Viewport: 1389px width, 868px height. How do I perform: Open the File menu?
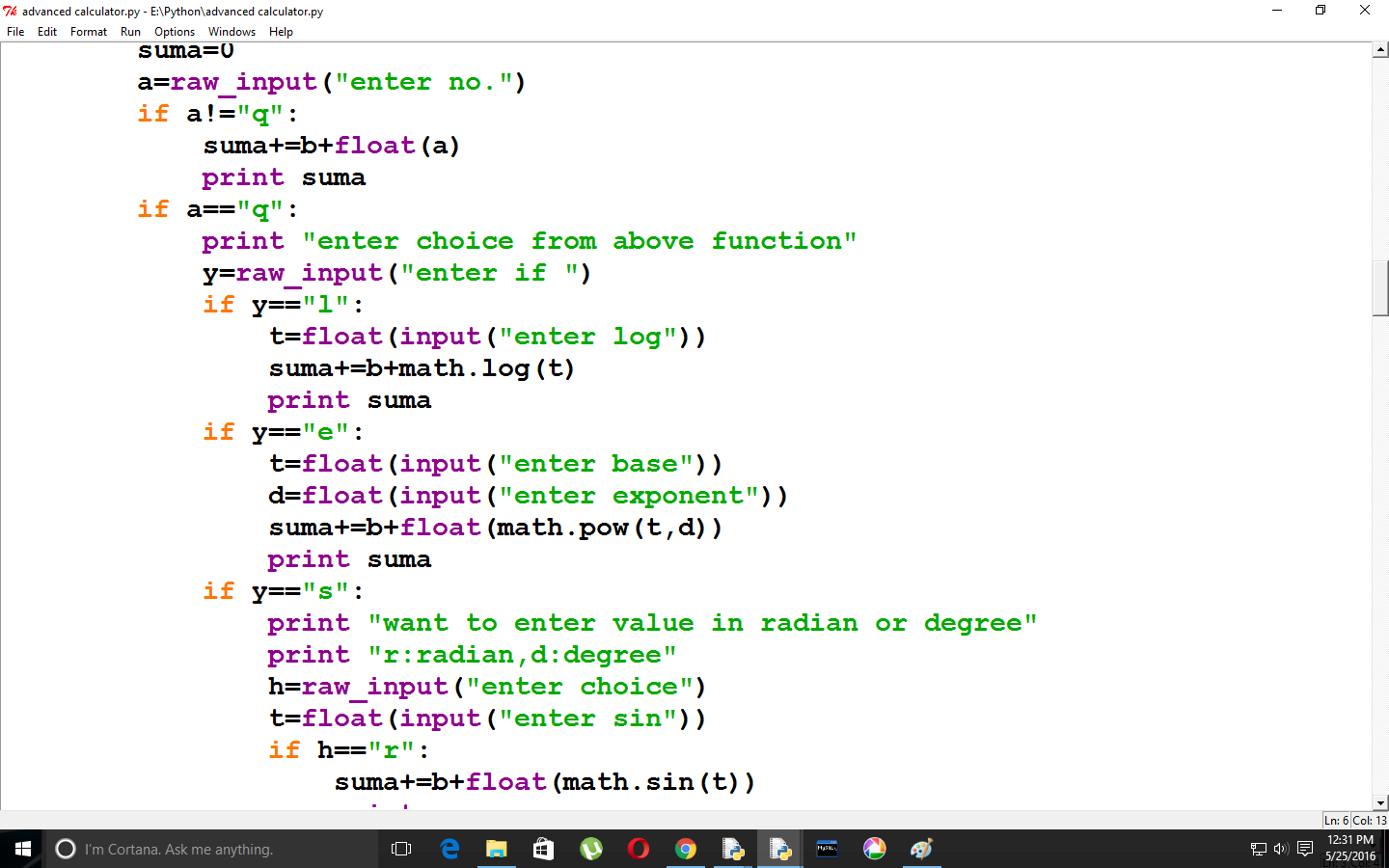15,32
